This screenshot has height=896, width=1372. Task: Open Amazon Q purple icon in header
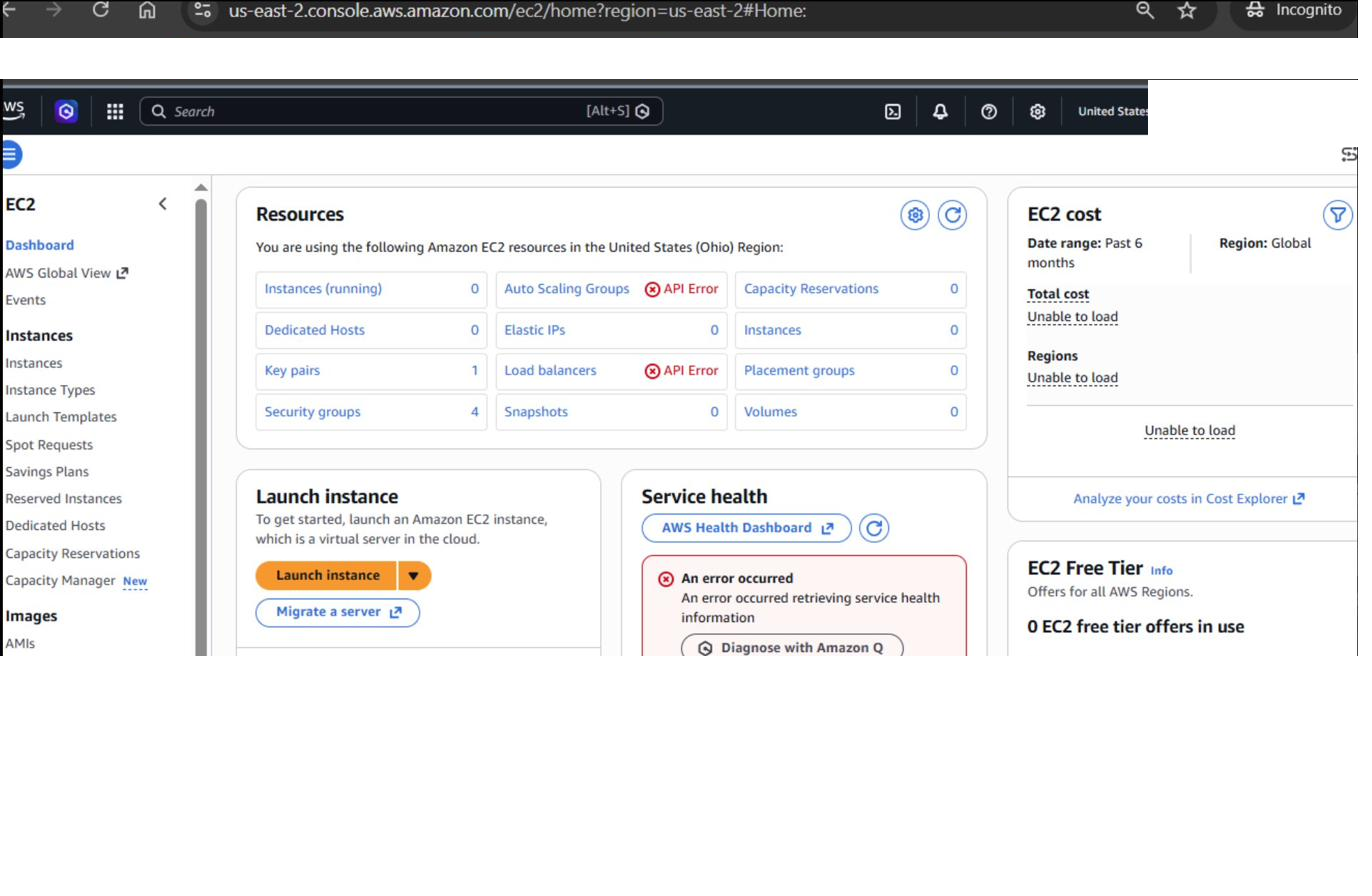(67, 112)
